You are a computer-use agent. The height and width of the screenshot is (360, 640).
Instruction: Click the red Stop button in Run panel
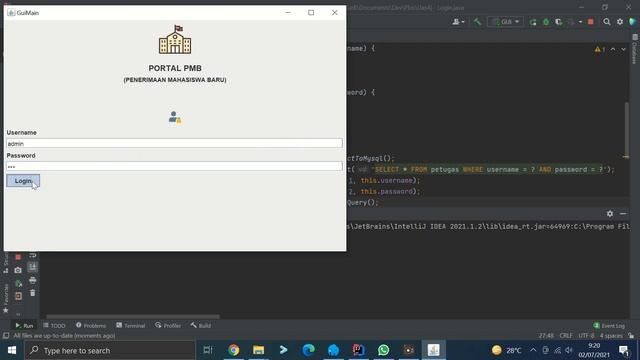point(18,257)
